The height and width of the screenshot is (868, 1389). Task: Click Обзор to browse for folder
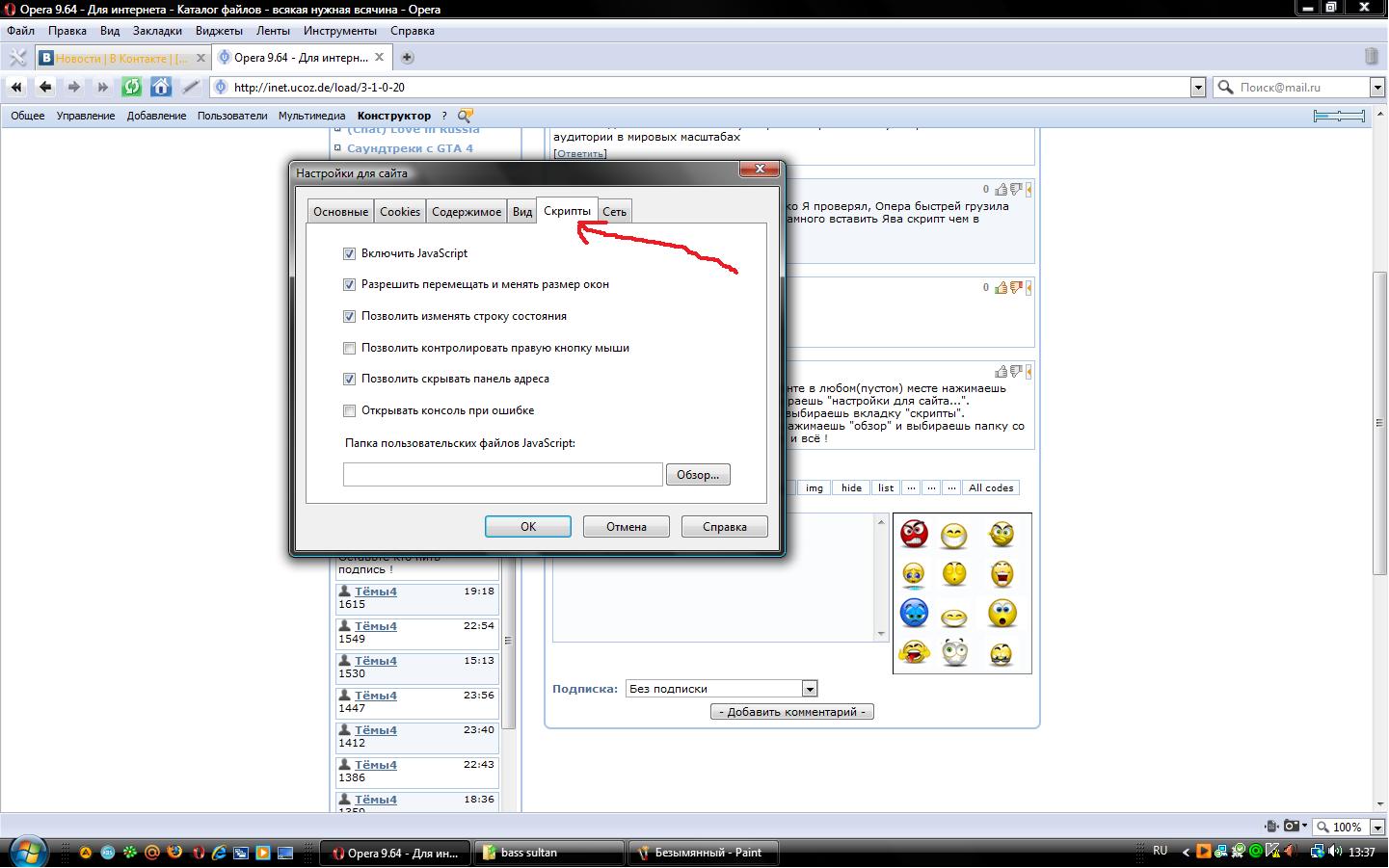[x=698, y=475]
